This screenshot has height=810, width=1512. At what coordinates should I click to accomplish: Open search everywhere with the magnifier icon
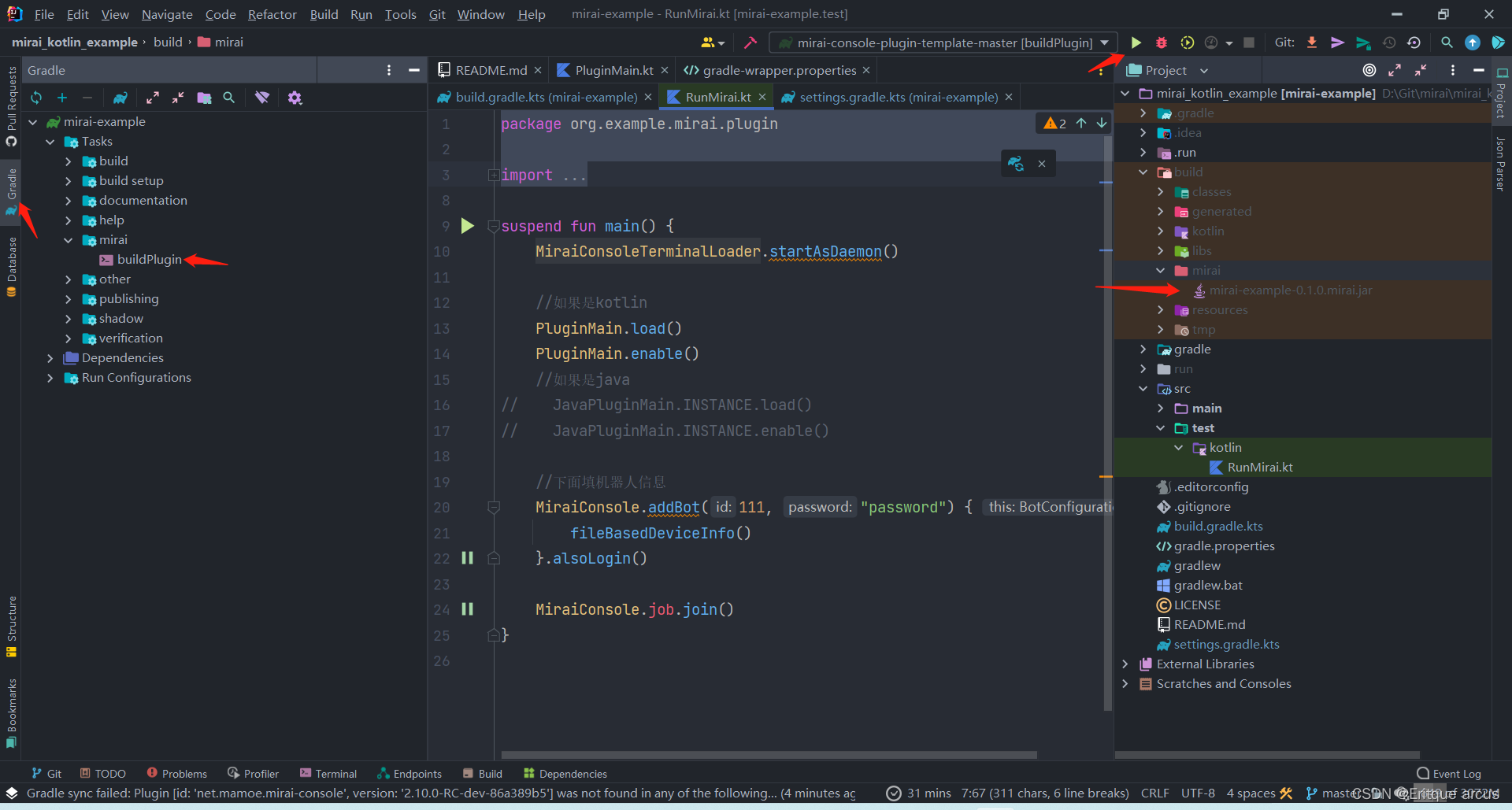coord(1447,43)
